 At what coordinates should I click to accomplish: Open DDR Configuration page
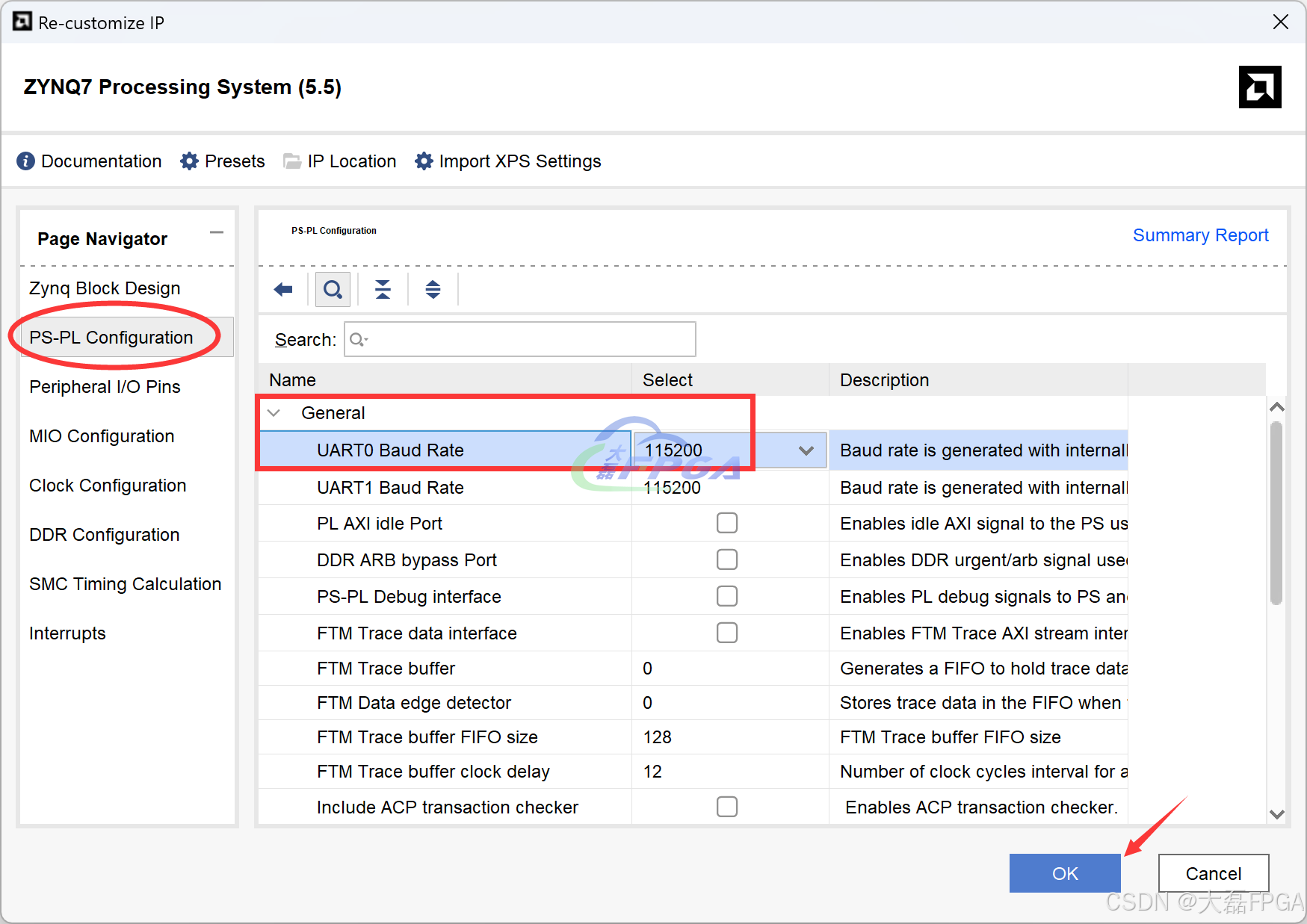pyautogui.click(x=105, y=535)
